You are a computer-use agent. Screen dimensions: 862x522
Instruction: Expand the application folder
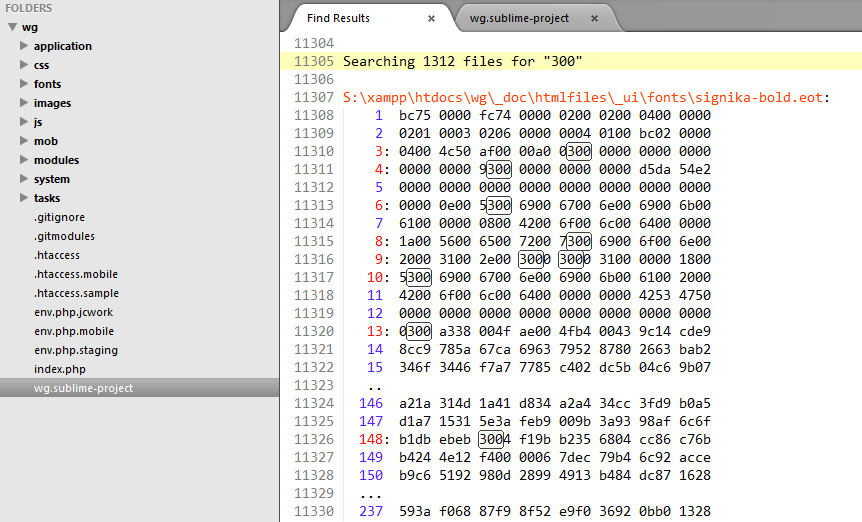click(25, 46)
